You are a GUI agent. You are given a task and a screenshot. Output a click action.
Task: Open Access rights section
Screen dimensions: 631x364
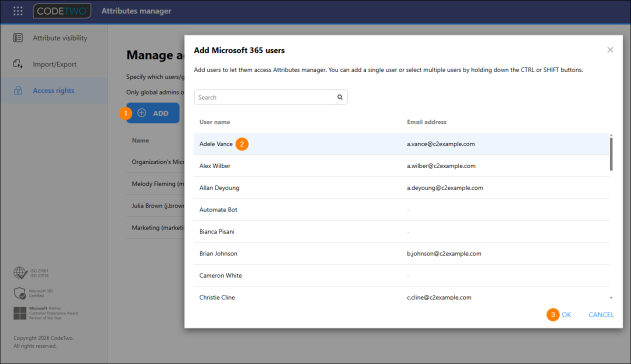click(x=54, y=90)
